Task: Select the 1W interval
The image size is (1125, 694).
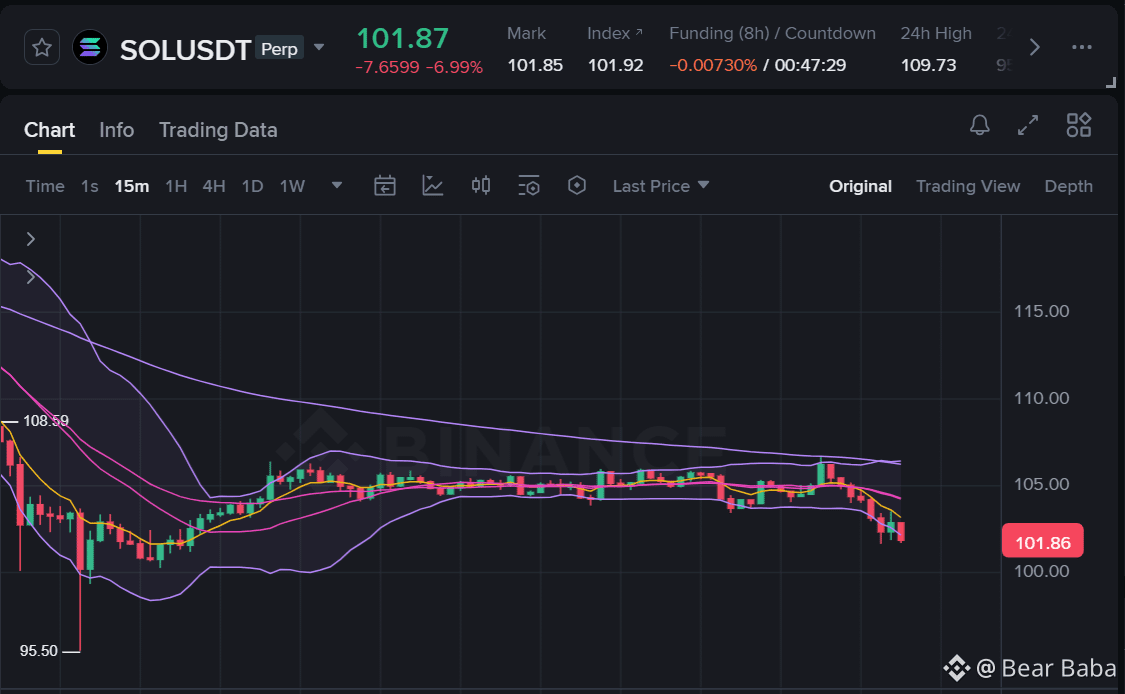Action: tap(292, 187)
